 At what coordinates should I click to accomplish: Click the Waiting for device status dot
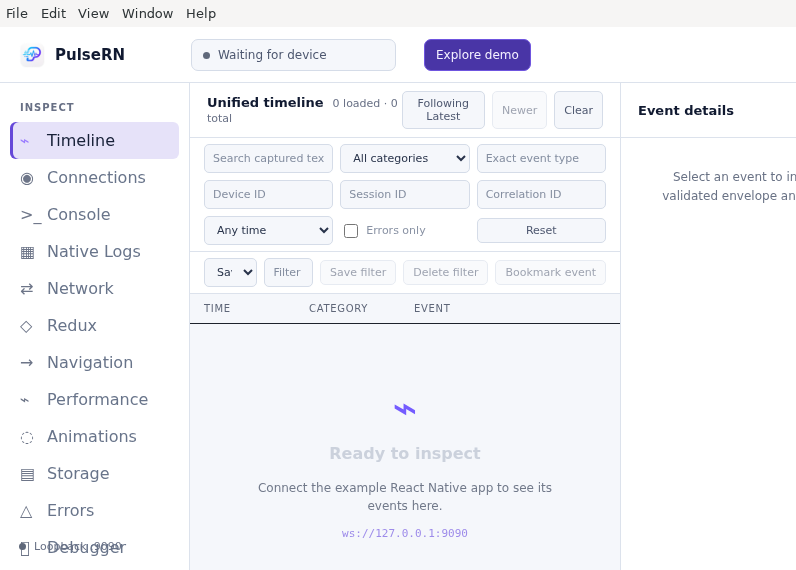point(207,55)
